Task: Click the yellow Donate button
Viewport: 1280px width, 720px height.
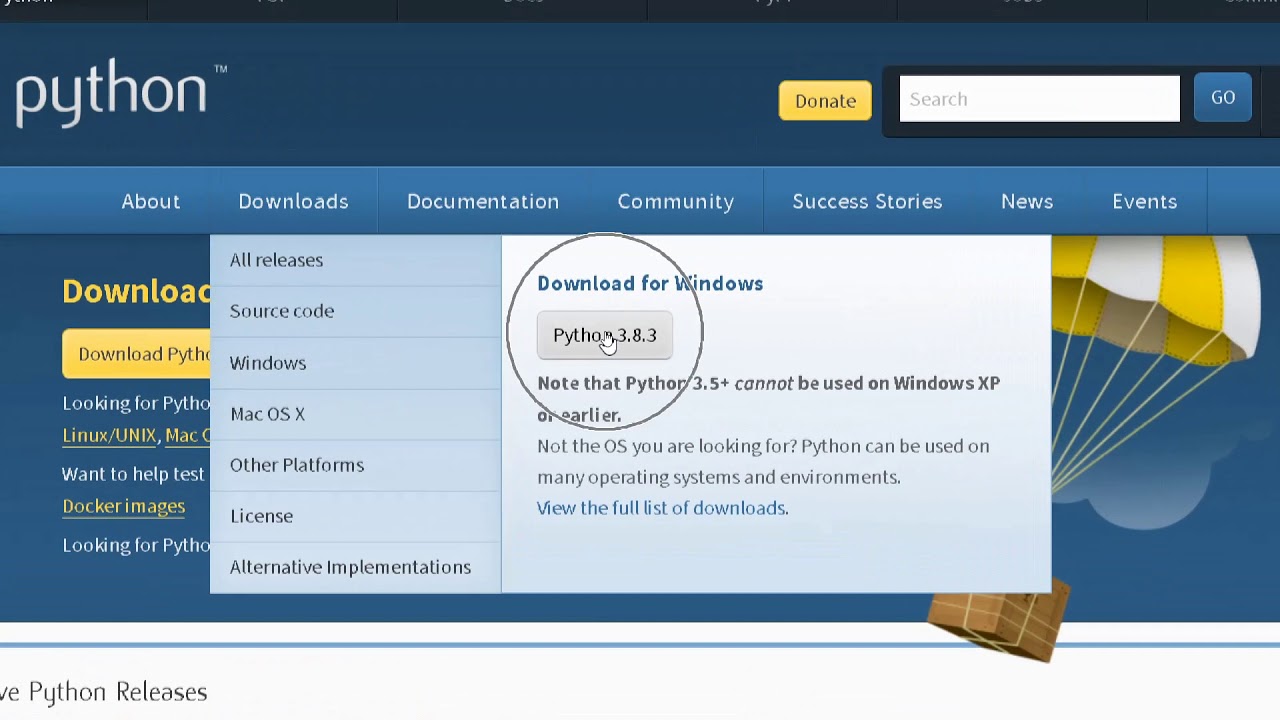Action: click(825, 101)
